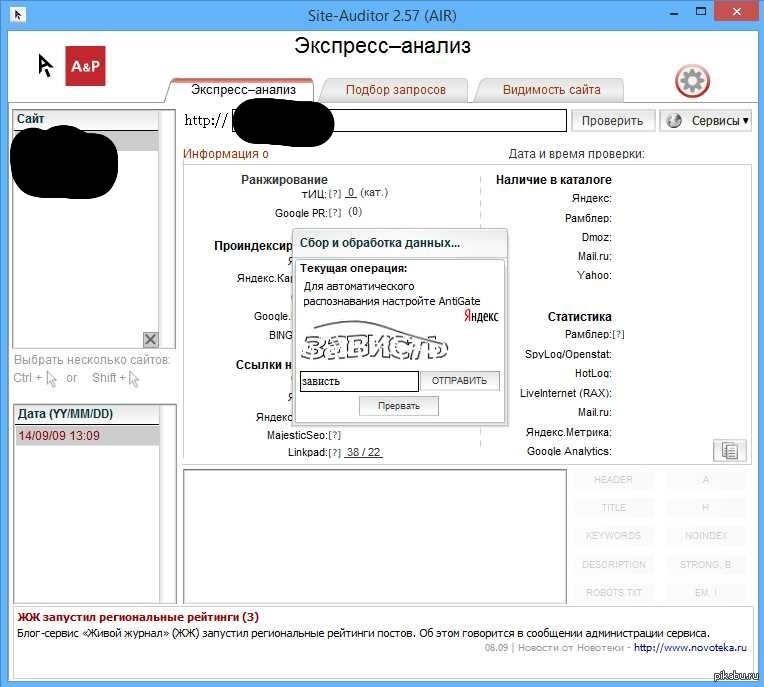Image resolution: width=764 pixels, height=687 pixels.
Task: Click the Dmoz catalog label
Action: [596, 237]
